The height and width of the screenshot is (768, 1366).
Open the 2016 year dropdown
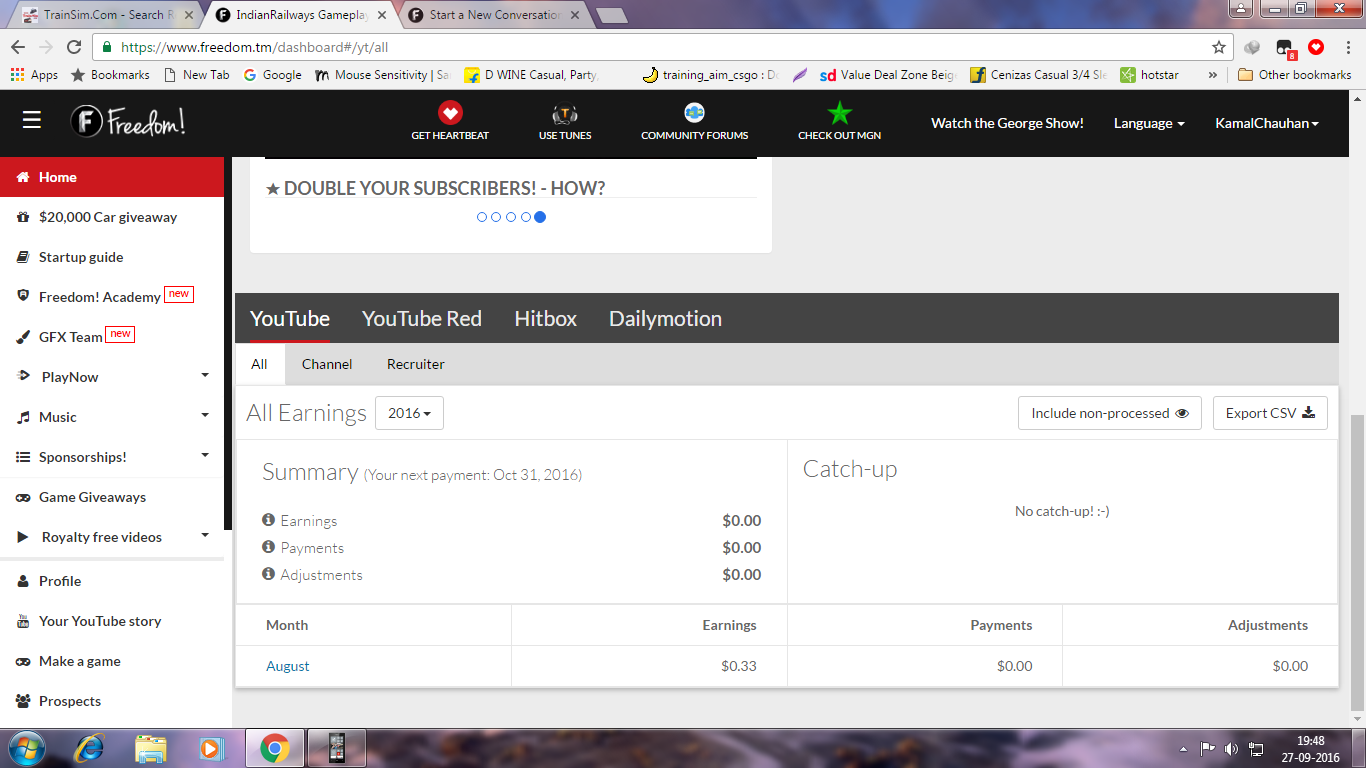point(409,413)
